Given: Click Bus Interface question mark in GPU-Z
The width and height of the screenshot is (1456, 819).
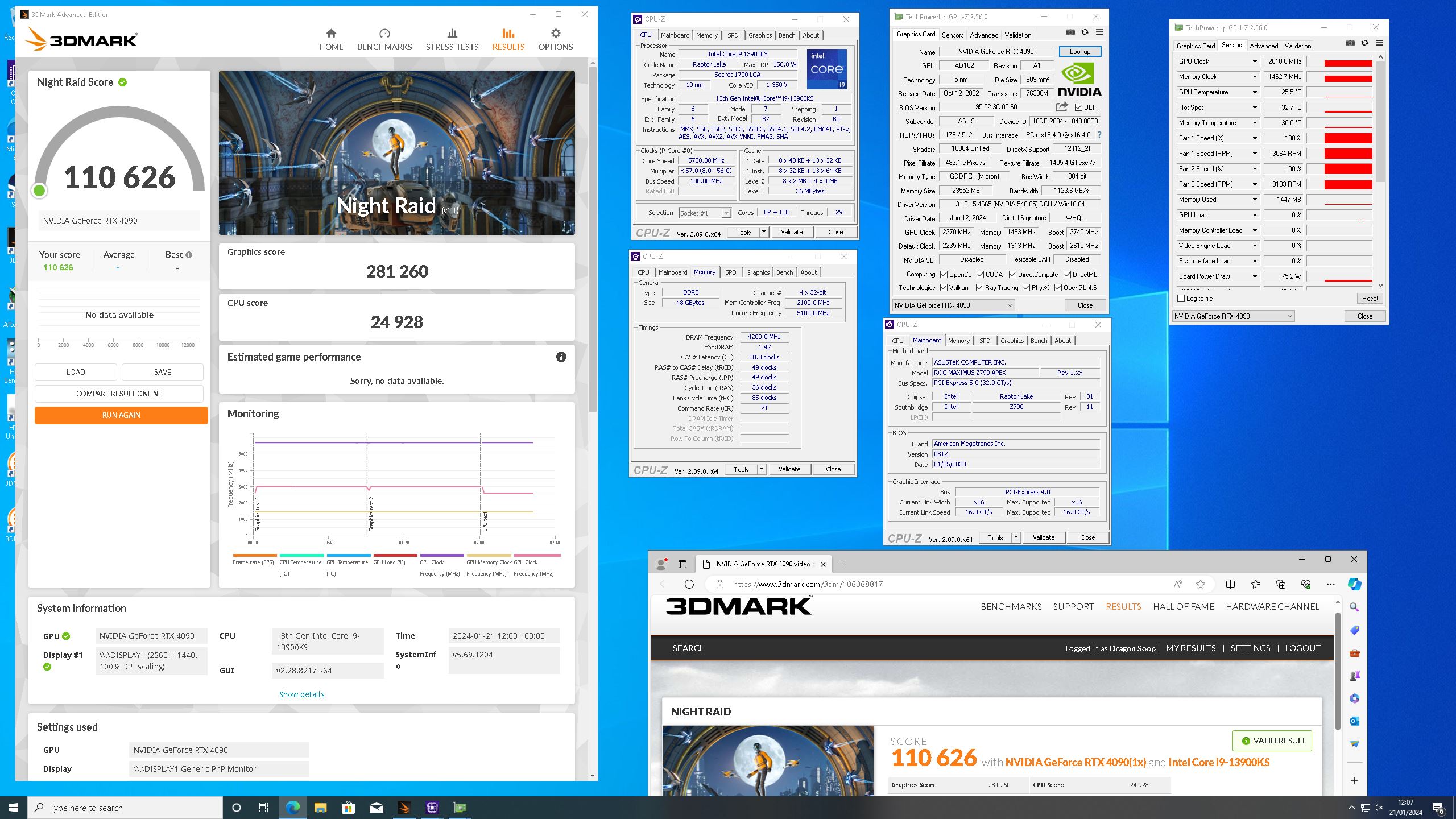Looking at the screenshot, I should point(1099,135).
